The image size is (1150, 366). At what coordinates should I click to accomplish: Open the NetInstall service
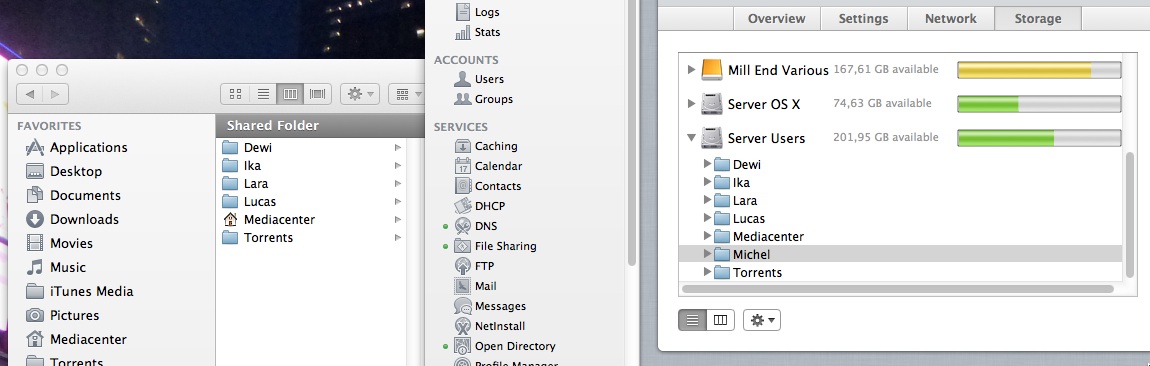click(490, 326)
